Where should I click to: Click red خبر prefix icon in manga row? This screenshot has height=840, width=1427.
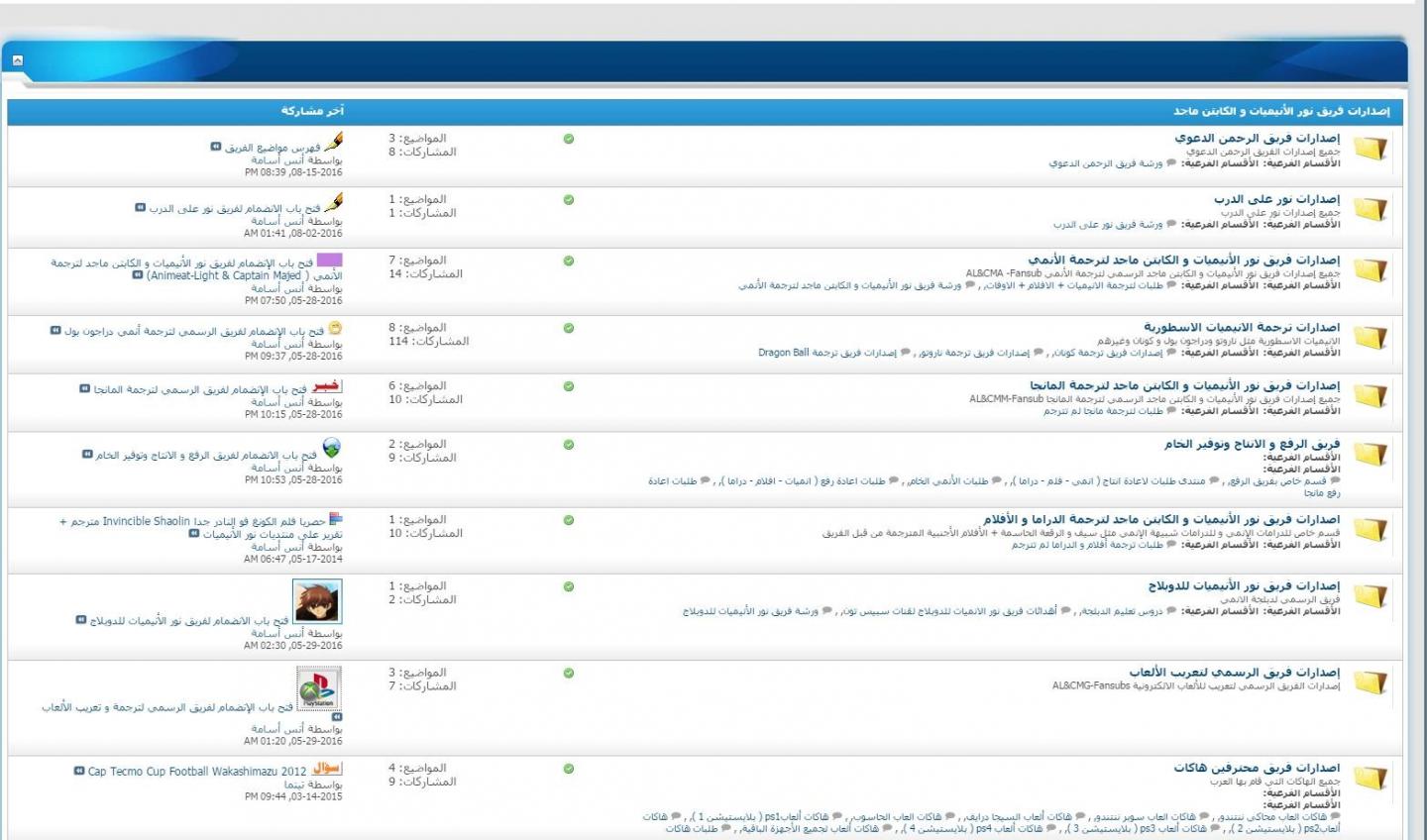[328, 386]
